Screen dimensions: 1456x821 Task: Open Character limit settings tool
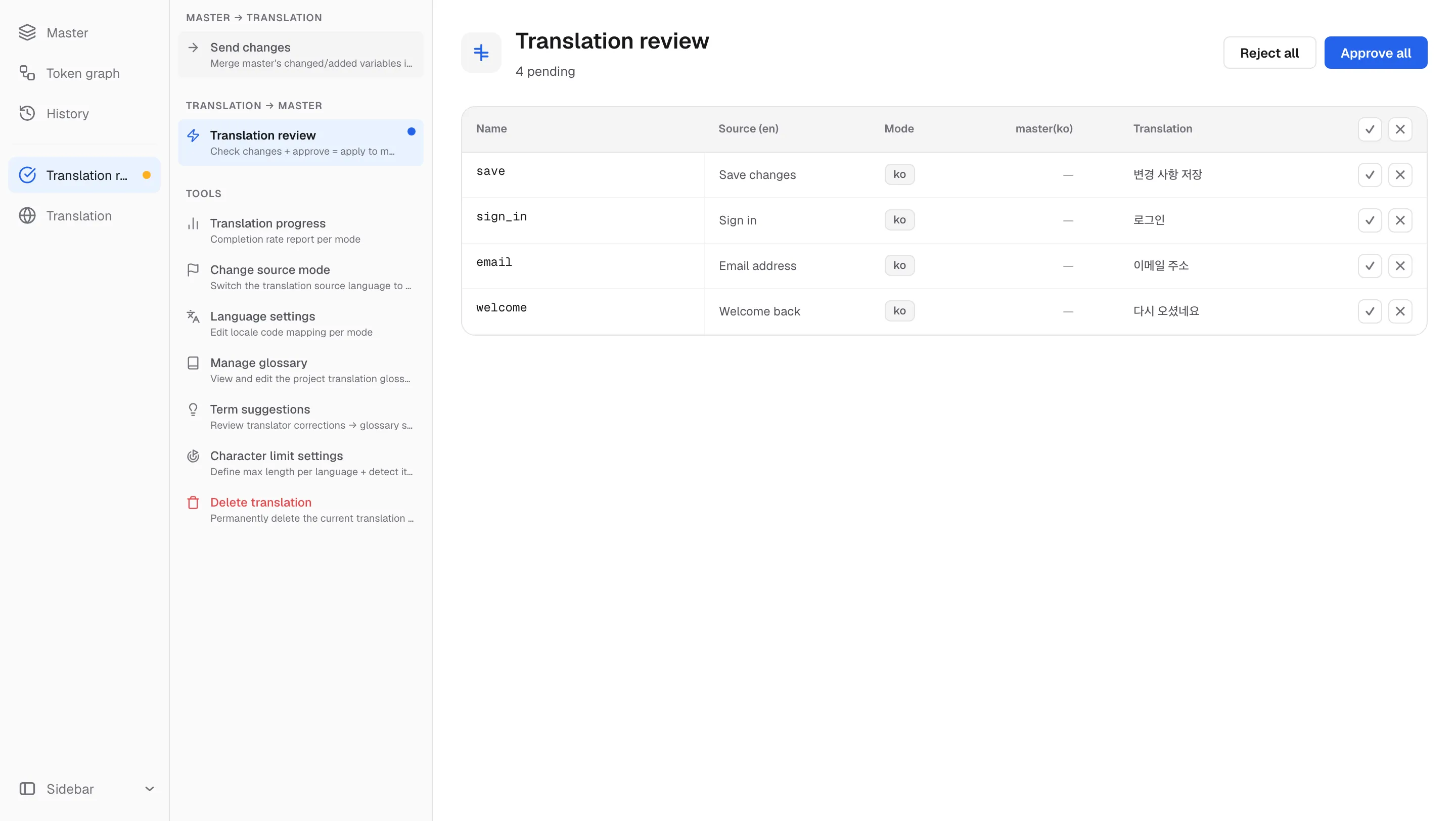coord(301,464)
